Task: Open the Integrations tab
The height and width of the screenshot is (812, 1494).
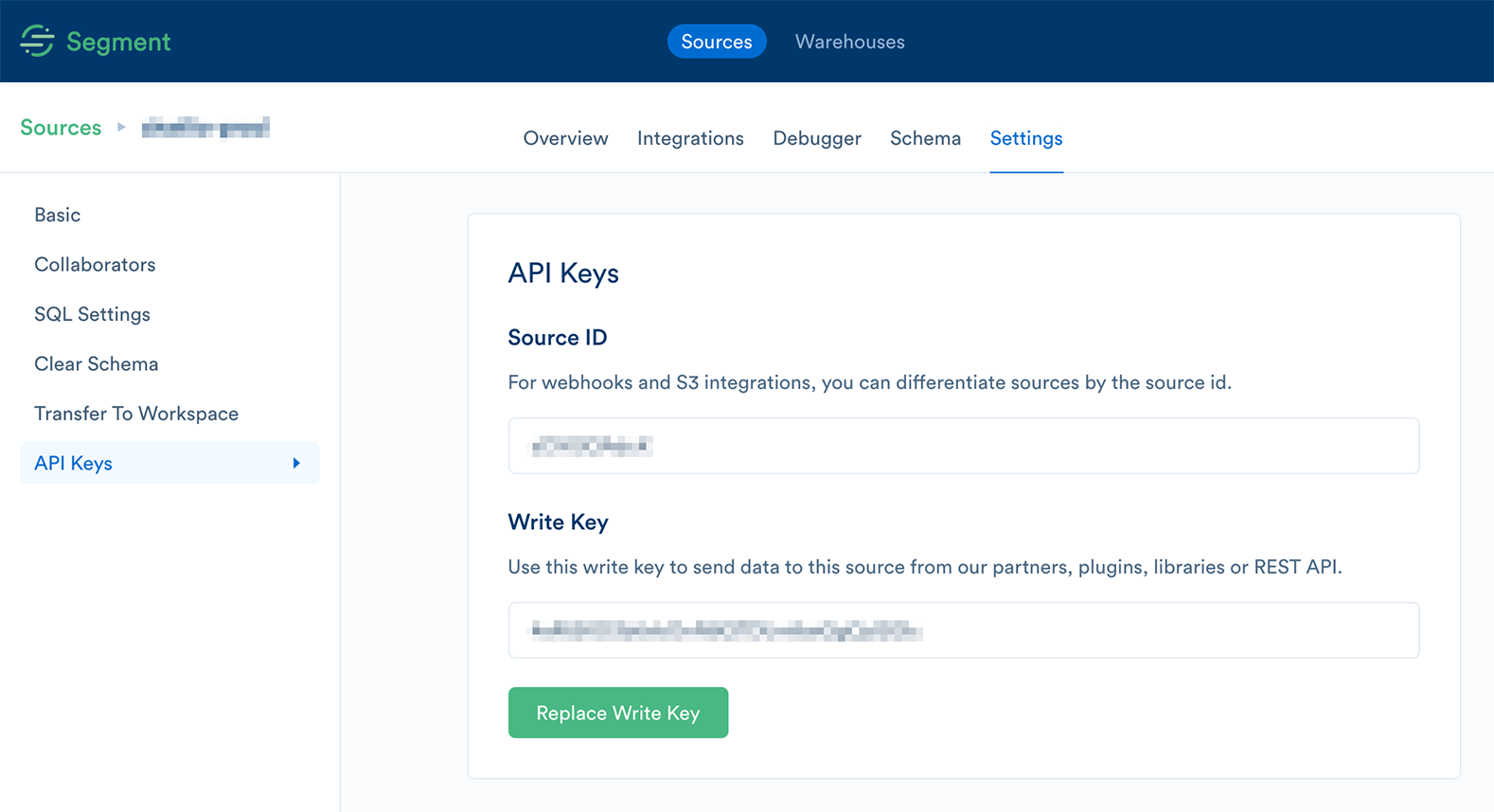Action: [x=690, y=138]
